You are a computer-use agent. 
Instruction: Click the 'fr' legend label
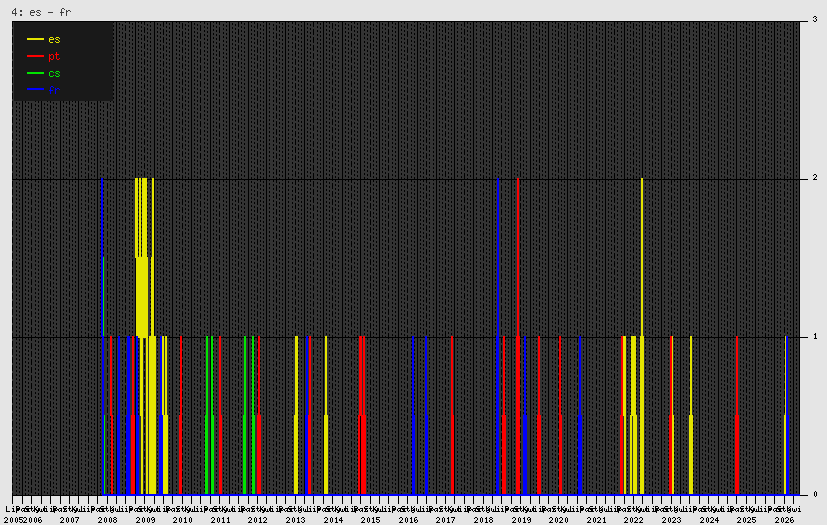click(x=54, y=90)
